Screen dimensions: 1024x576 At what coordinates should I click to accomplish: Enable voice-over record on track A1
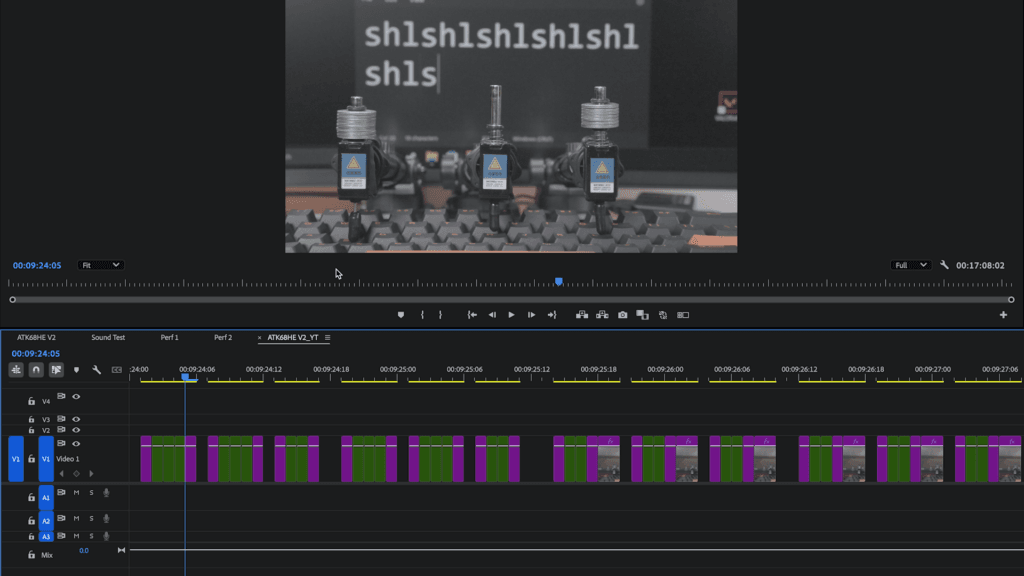[x=106, y=493]
